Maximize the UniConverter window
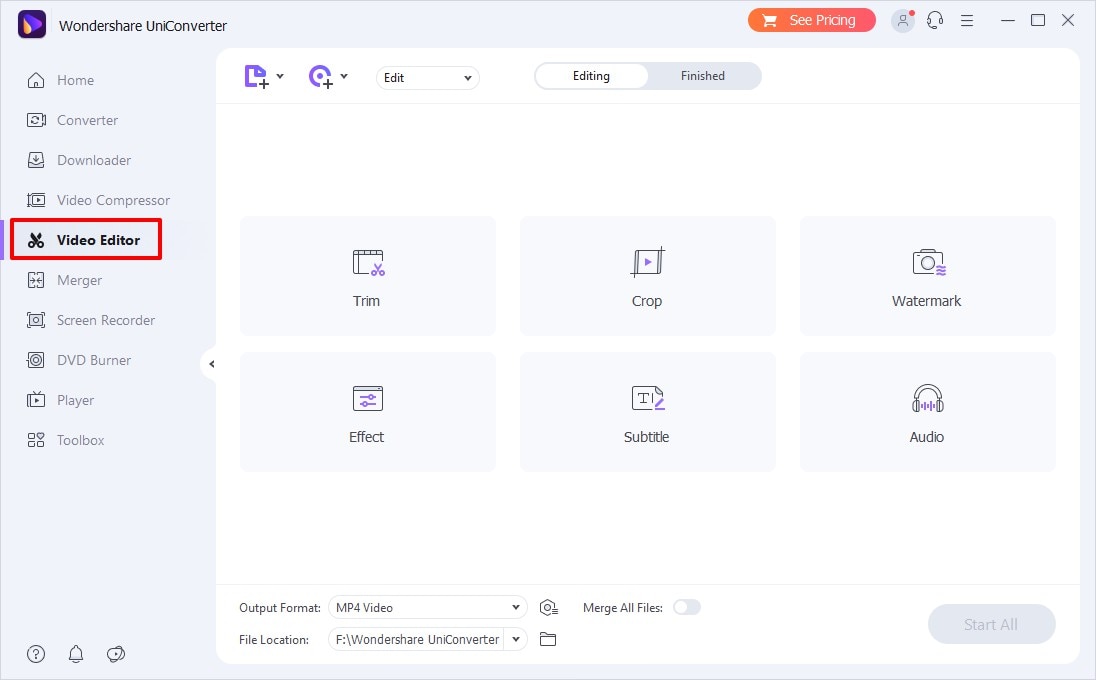This screenshot has height=680, width=1096. tap(1038, 20)
